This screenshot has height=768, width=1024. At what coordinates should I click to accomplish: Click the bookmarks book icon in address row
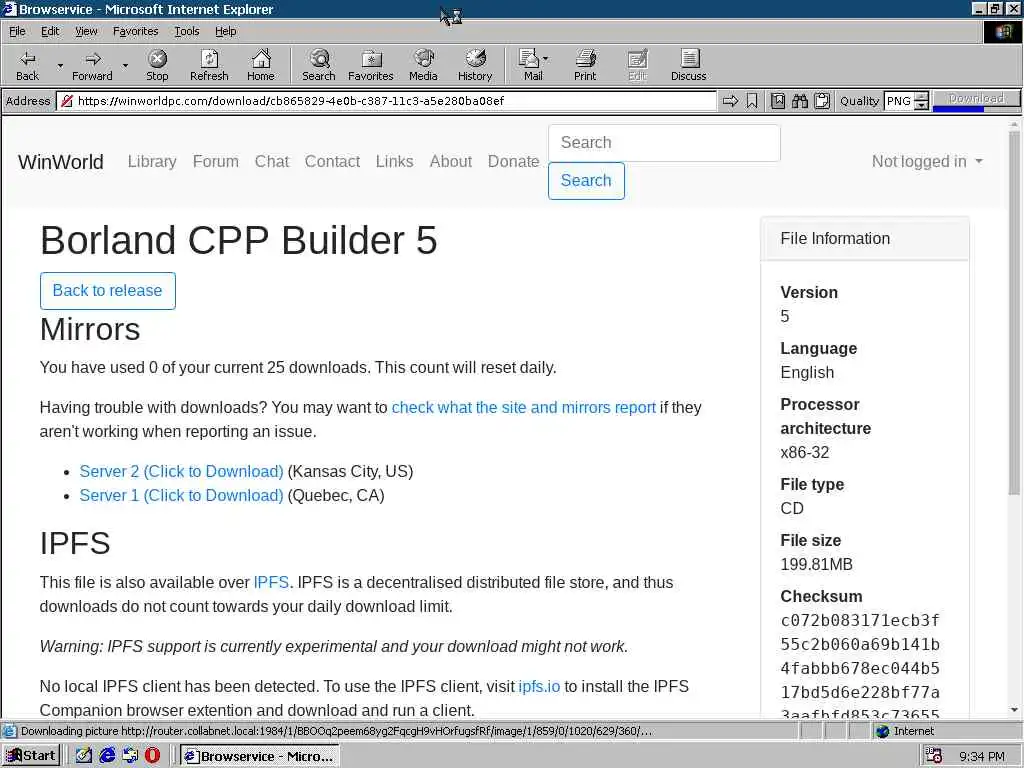point(778,101)
